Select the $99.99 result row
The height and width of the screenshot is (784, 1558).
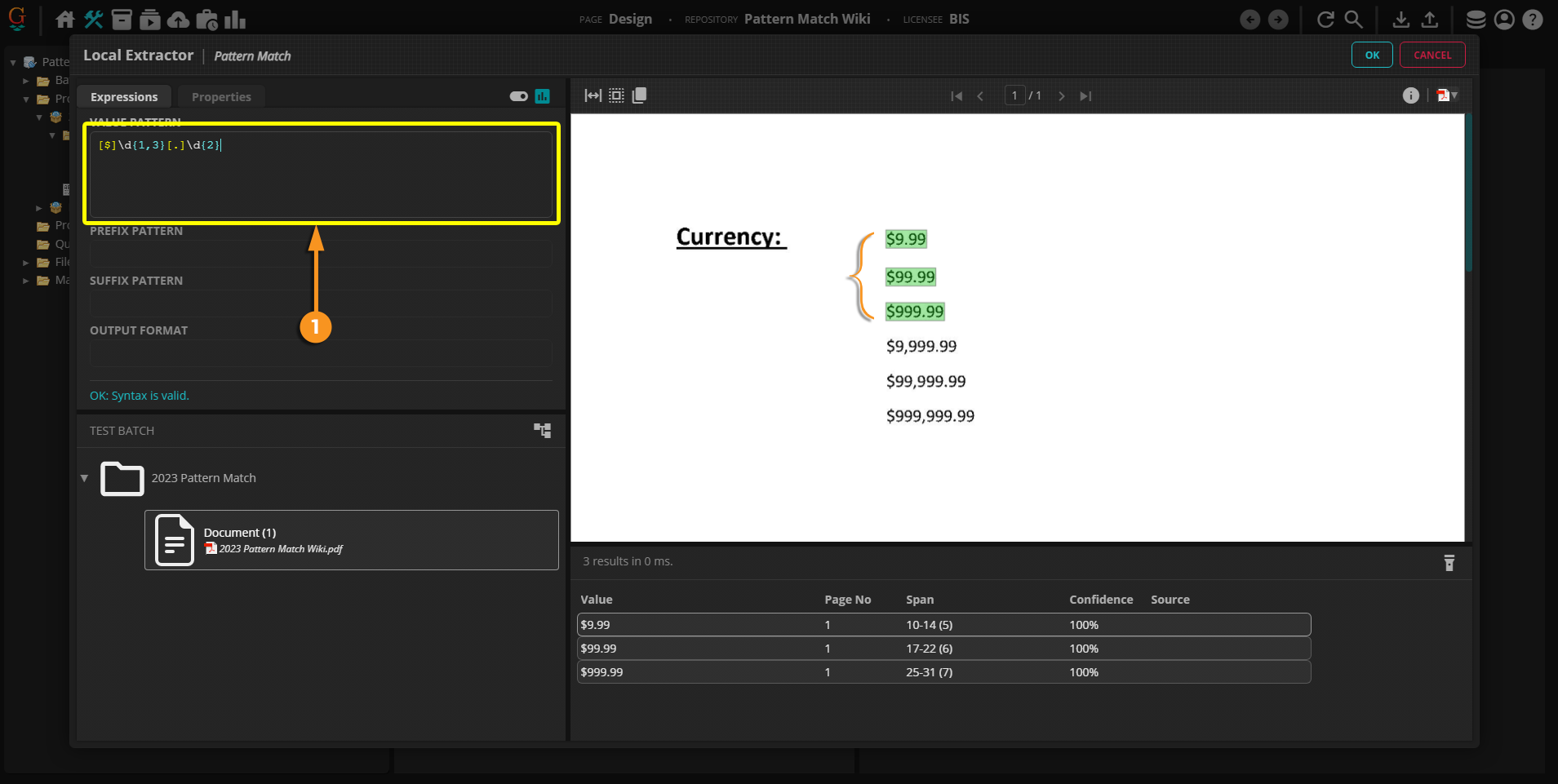tap(943, 649)
